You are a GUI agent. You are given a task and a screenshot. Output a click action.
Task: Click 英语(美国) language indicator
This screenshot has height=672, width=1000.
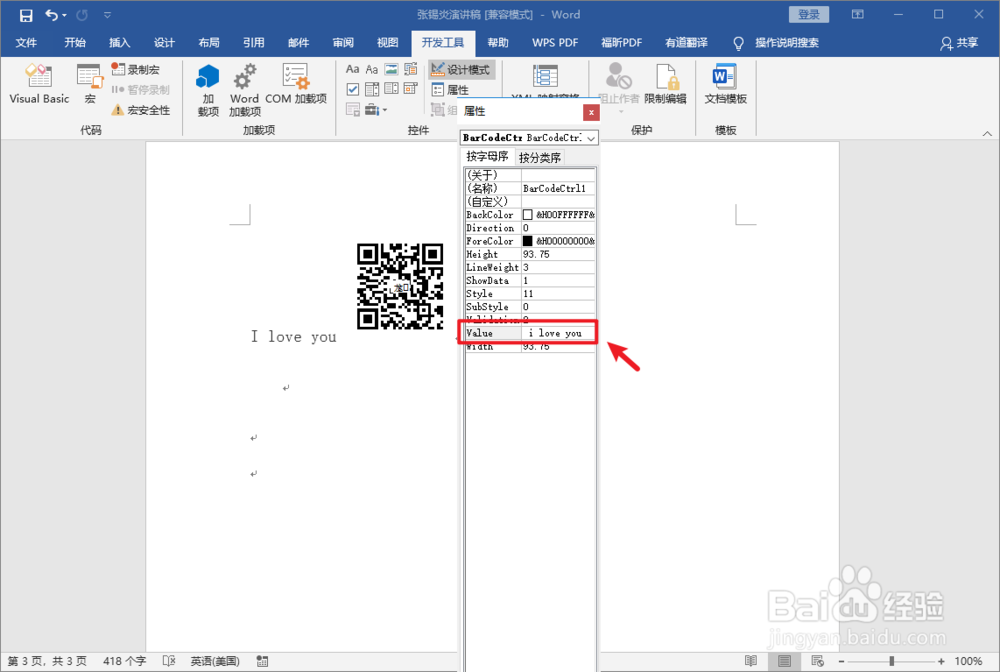point(215,661)
